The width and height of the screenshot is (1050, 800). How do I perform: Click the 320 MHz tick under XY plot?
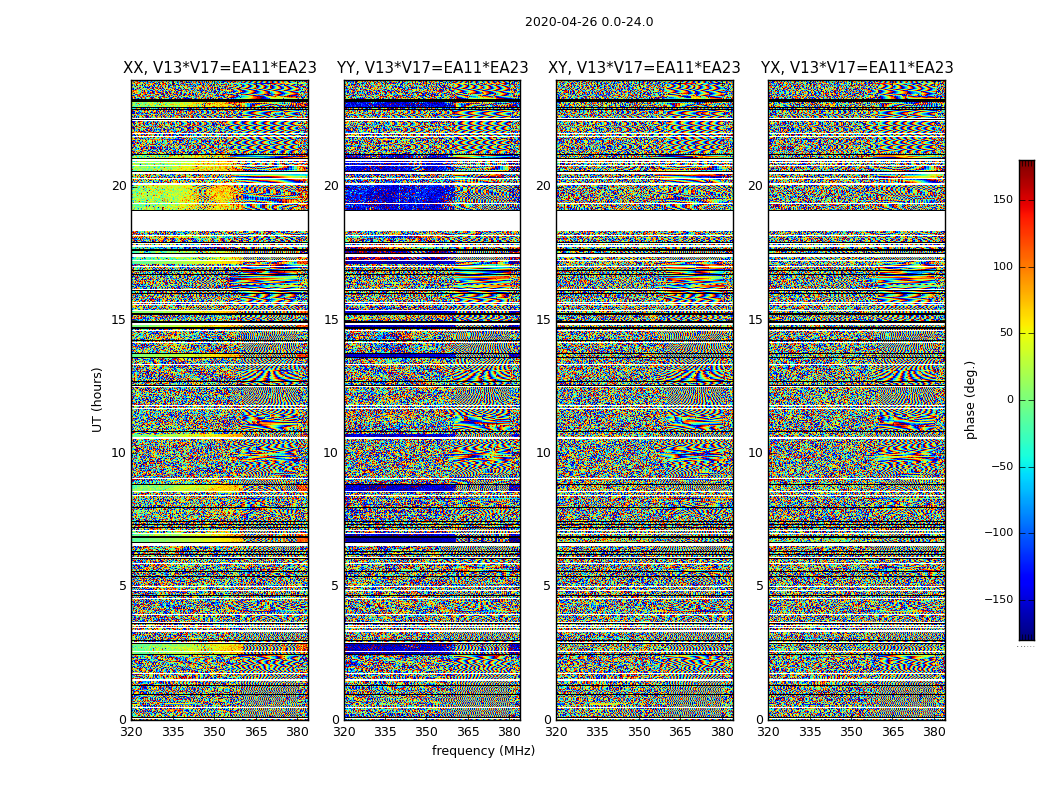[556, 732]
